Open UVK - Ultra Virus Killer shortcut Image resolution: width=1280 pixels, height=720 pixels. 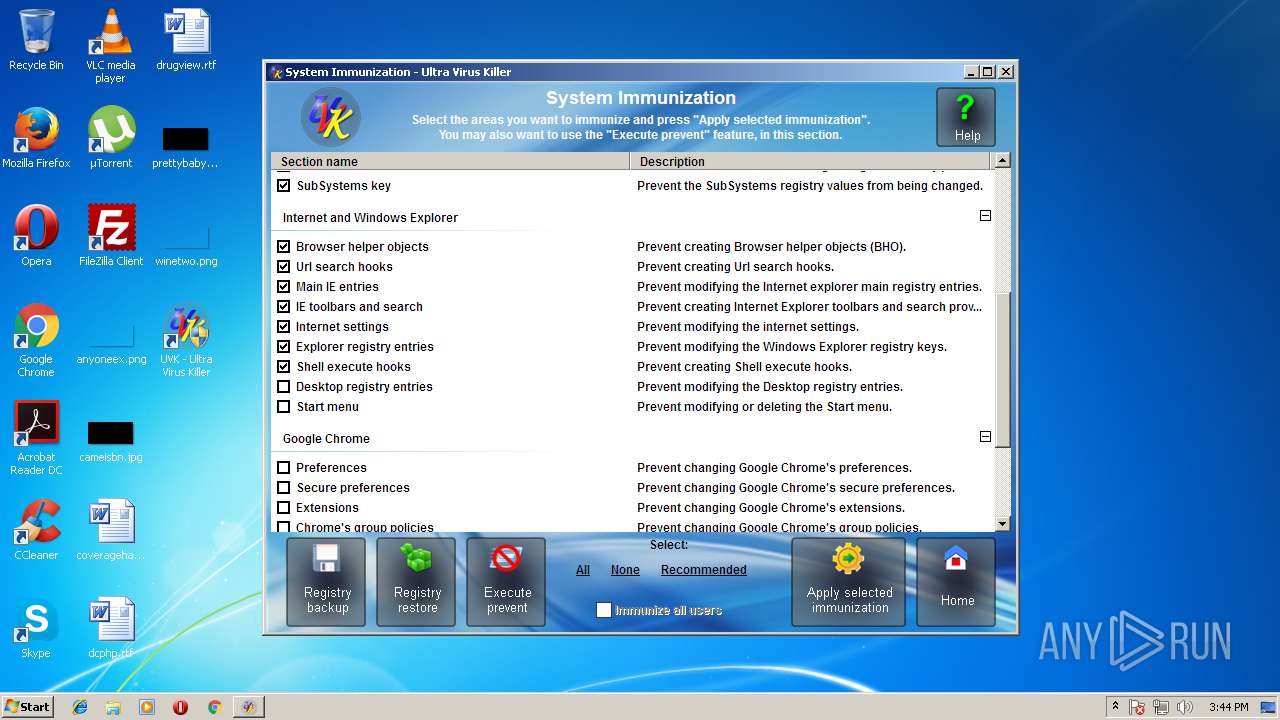pos(186,340)
